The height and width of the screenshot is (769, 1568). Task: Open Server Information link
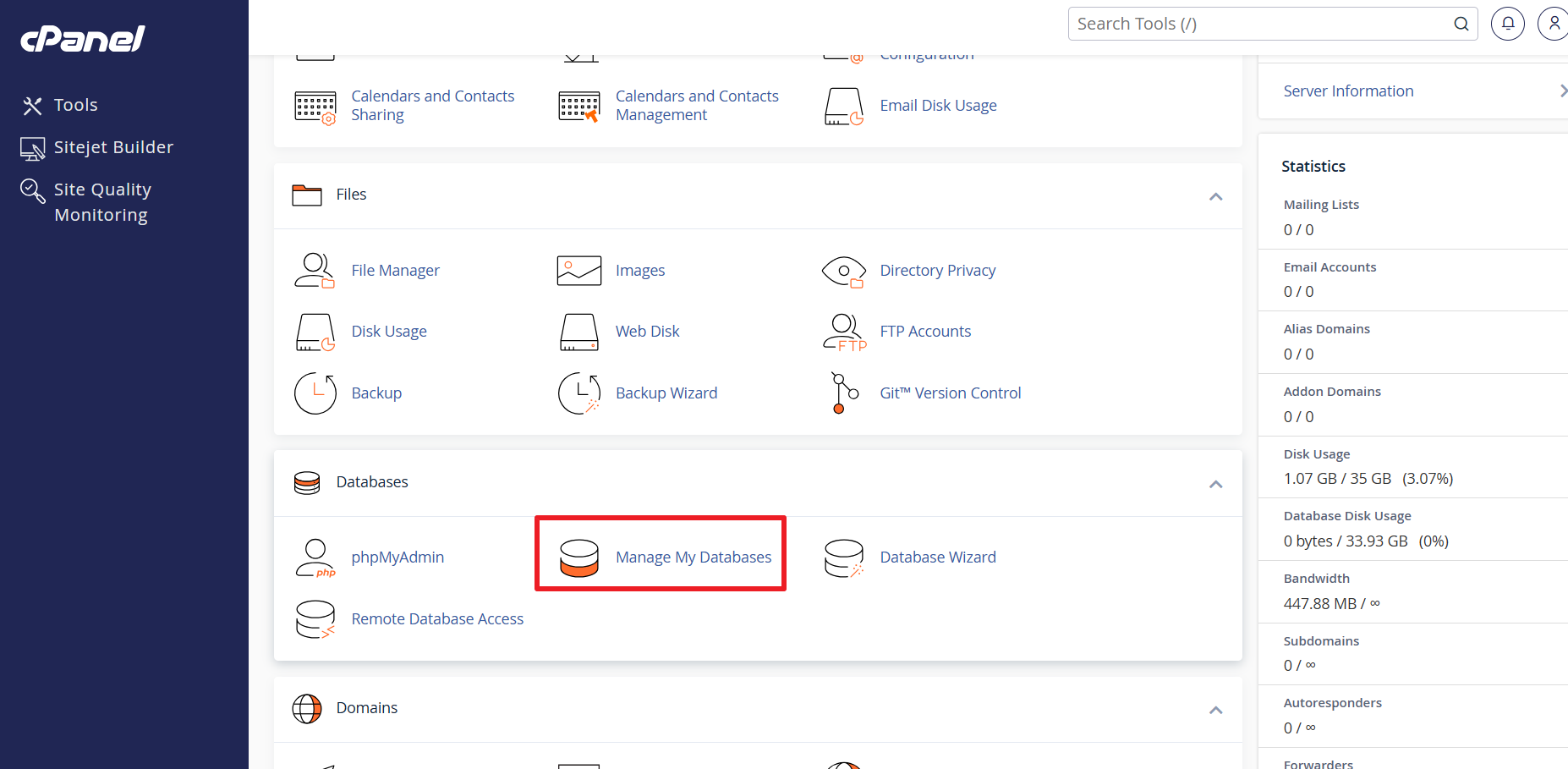[x=1348, y=91]
